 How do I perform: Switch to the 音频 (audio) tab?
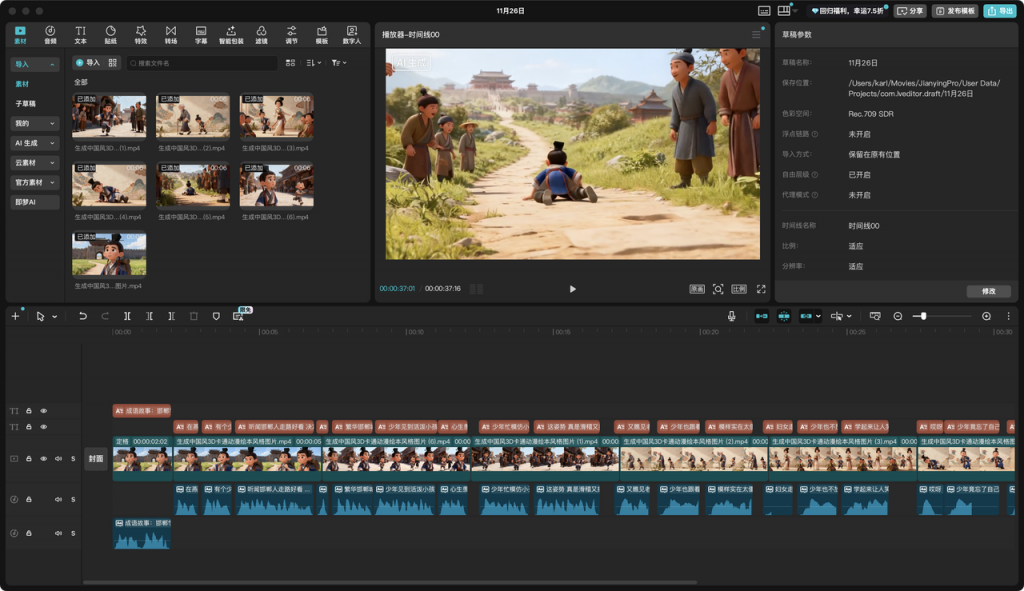[50, 35]
